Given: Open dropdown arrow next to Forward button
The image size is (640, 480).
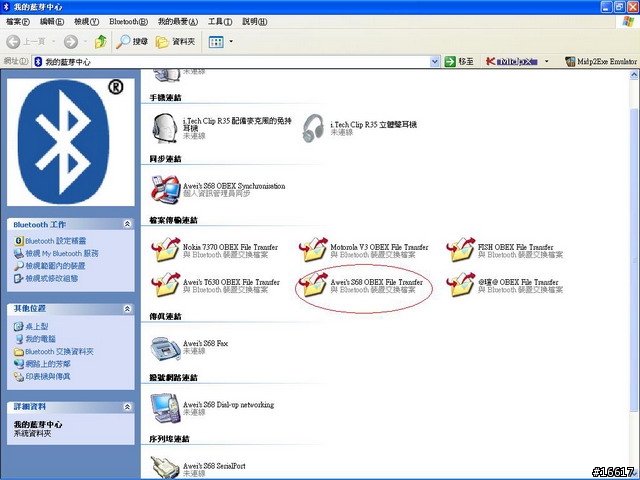Looking at the screenshot, I should pos(85,41).
